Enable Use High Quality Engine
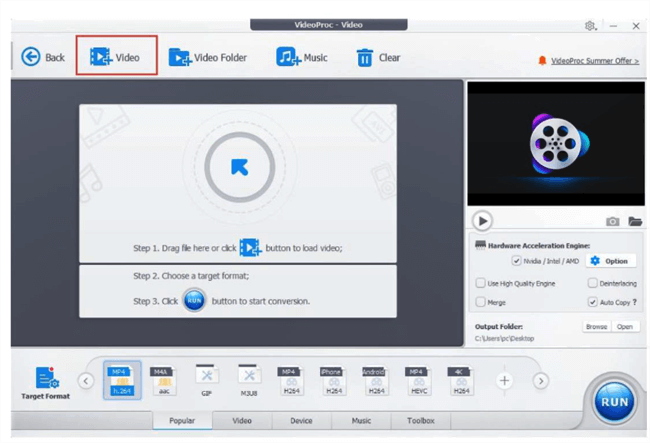The image size is (650, 443). [x=480, y=283]
